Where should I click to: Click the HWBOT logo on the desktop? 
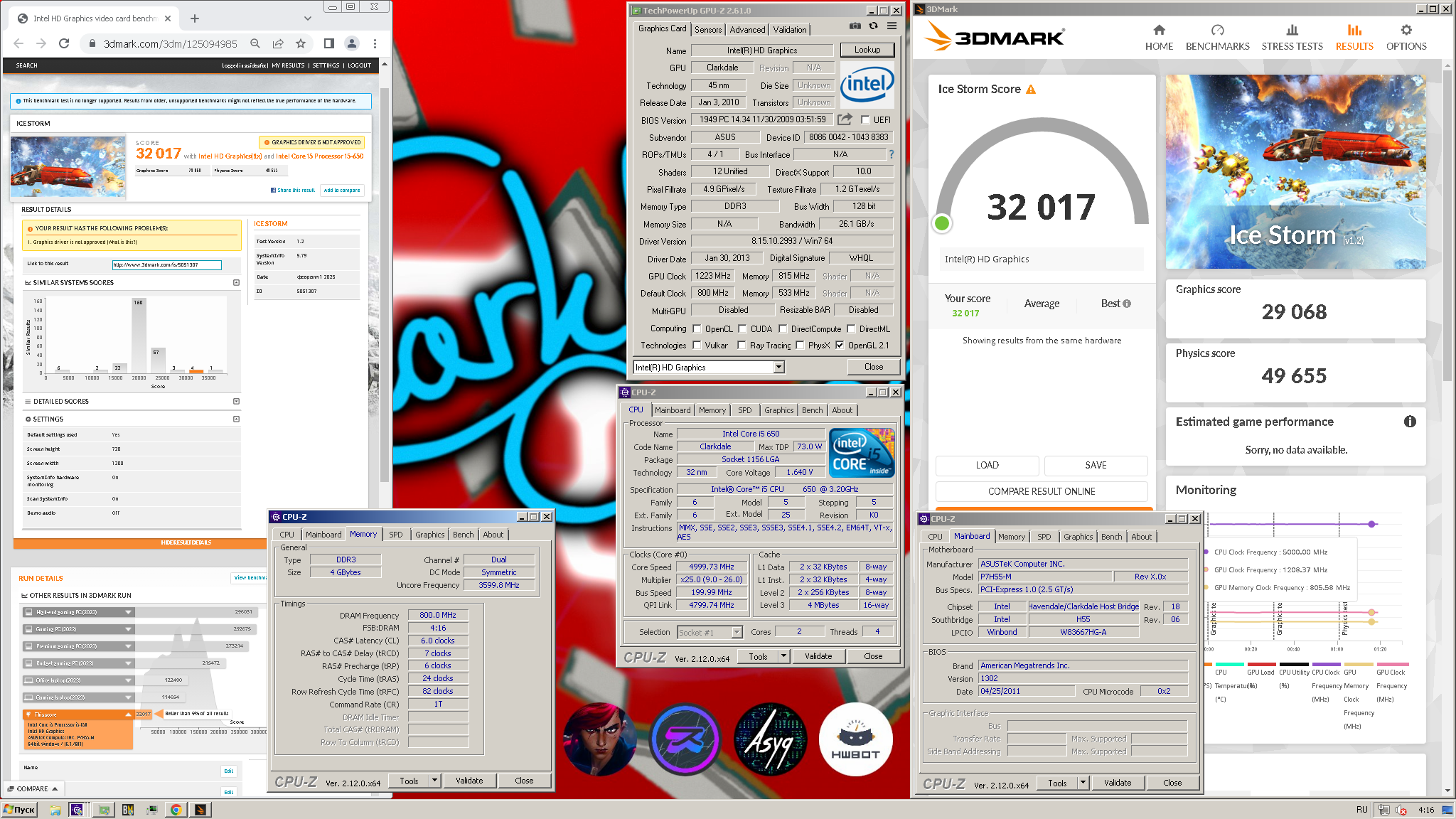click(855, 739)
